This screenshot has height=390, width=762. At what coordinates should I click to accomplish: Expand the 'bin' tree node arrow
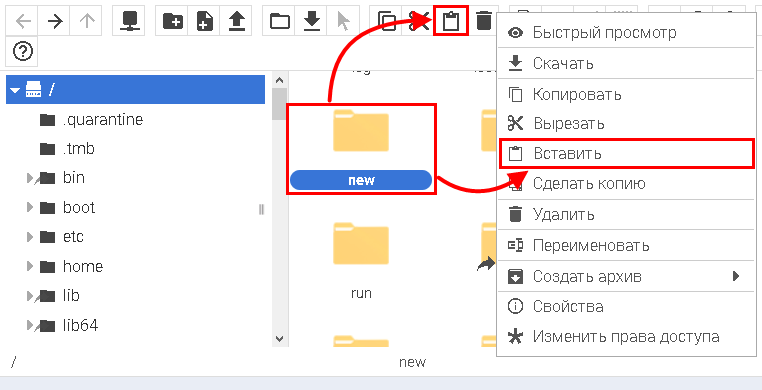click(x=30, y=178)
